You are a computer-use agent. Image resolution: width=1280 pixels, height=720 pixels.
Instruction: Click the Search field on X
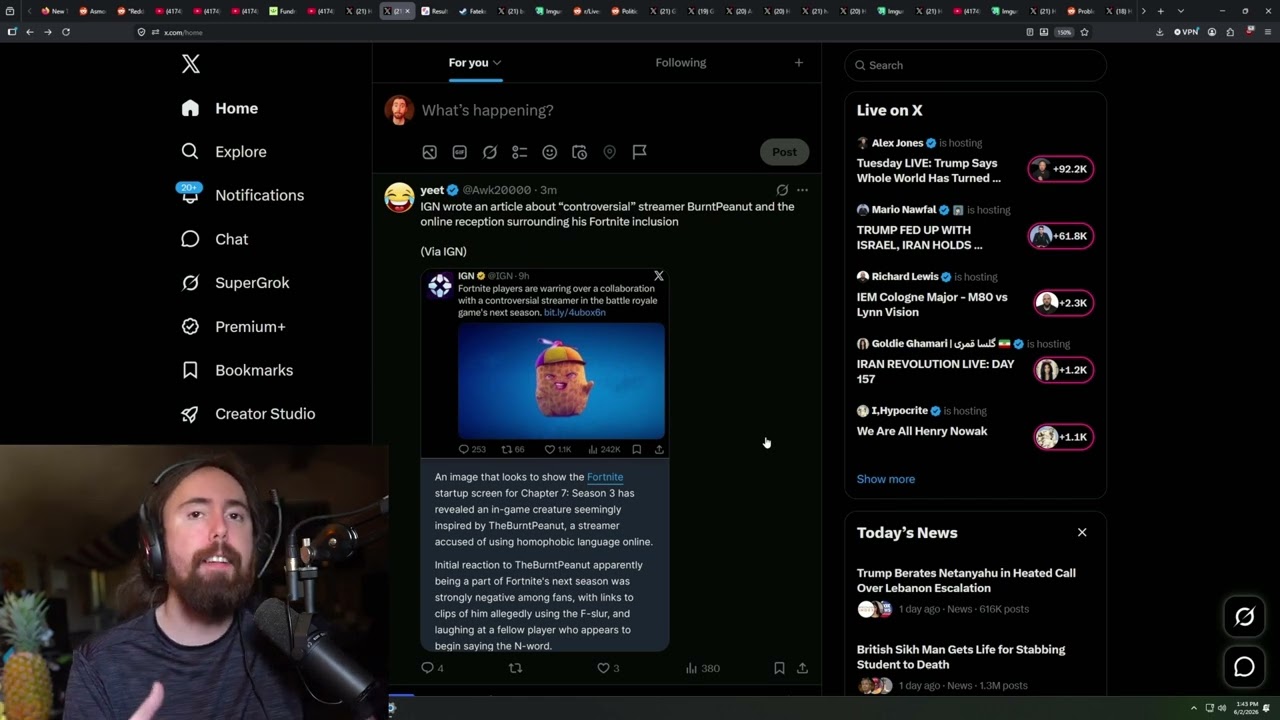(x=976, y=65)
